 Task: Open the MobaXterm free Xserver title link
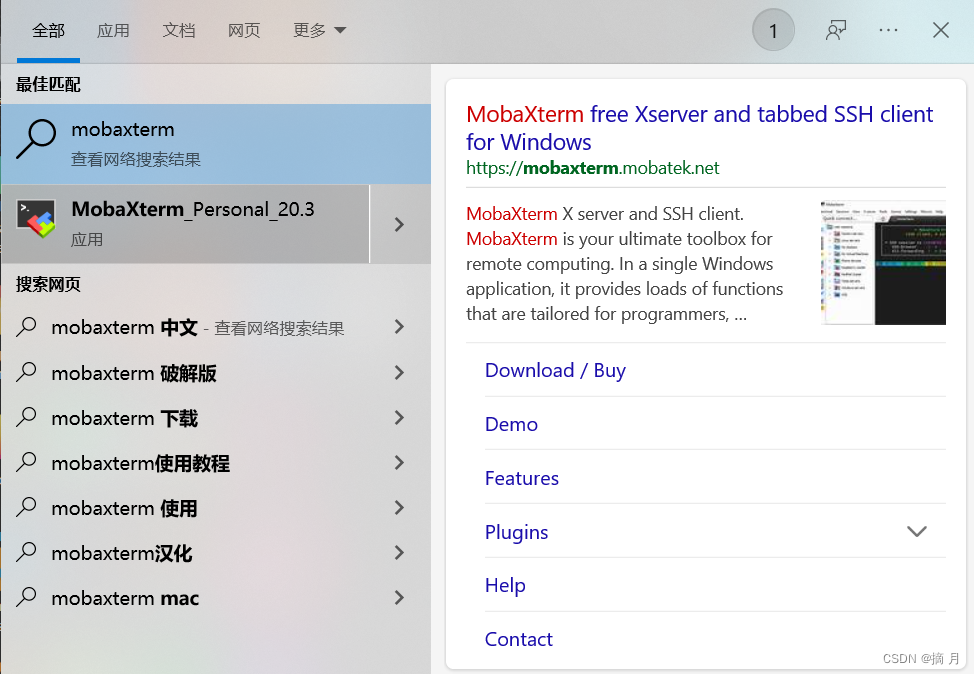point(699,128)
